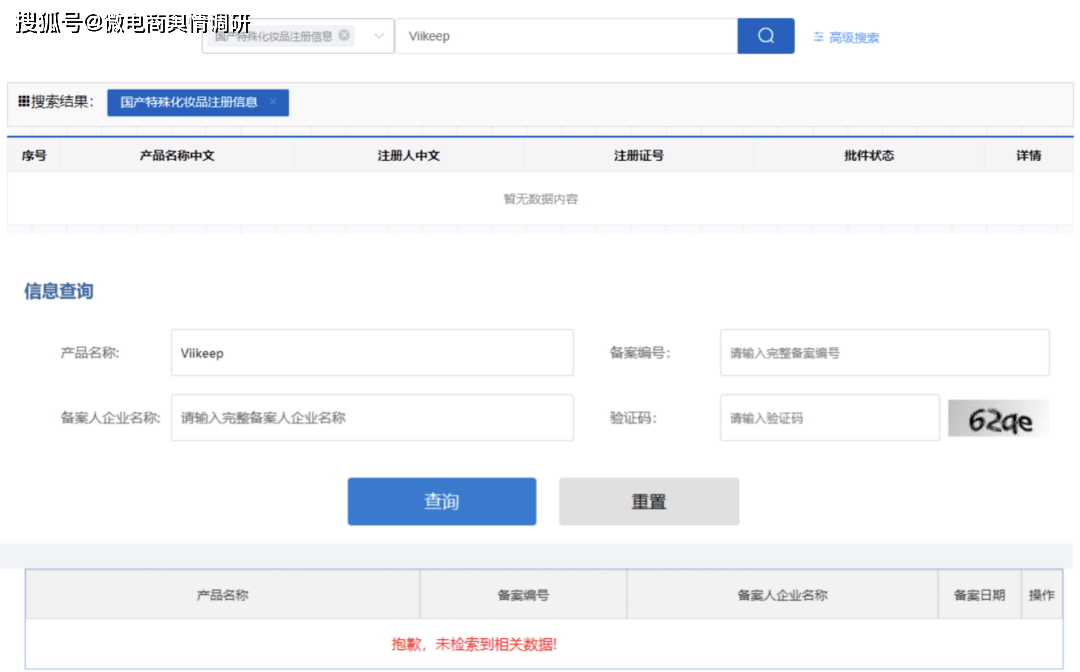Click the grid icon beside 搜索结果
1080x672 pixels.
[23, 102]
